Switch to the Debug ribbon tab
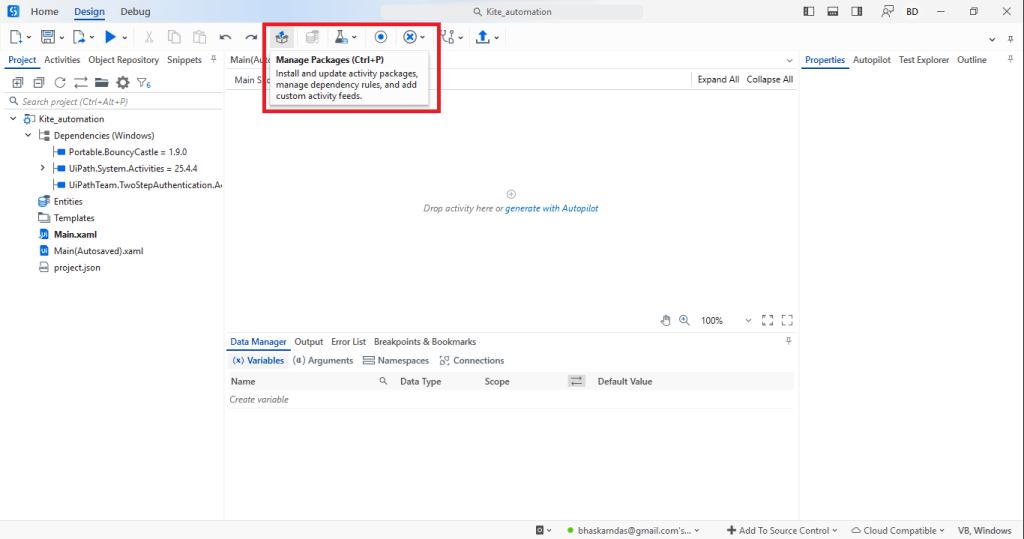The height and width of the screenshot is (539, 1024). tap(135, 12)
